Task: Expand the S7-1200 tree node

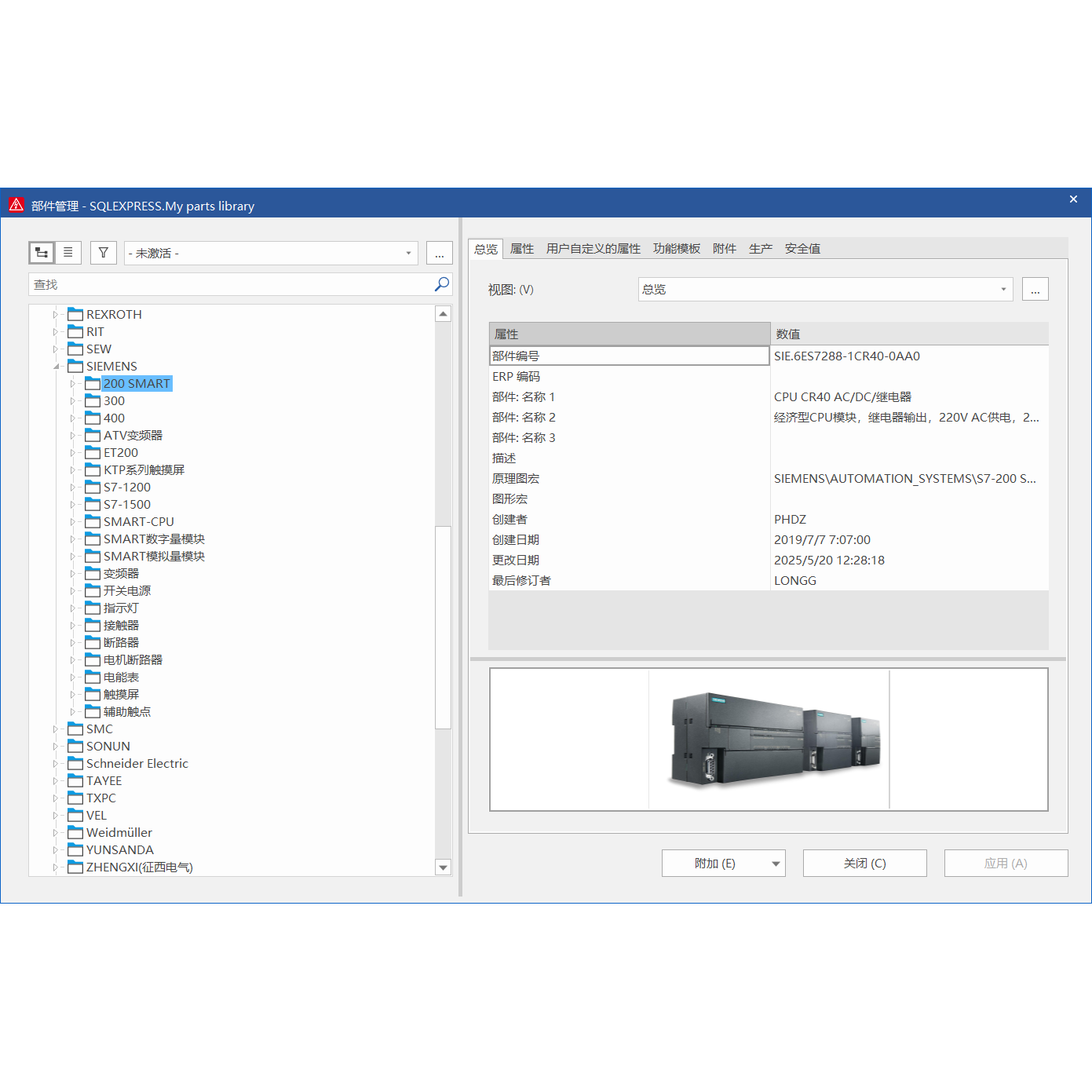Action: (x=73, y=488)
